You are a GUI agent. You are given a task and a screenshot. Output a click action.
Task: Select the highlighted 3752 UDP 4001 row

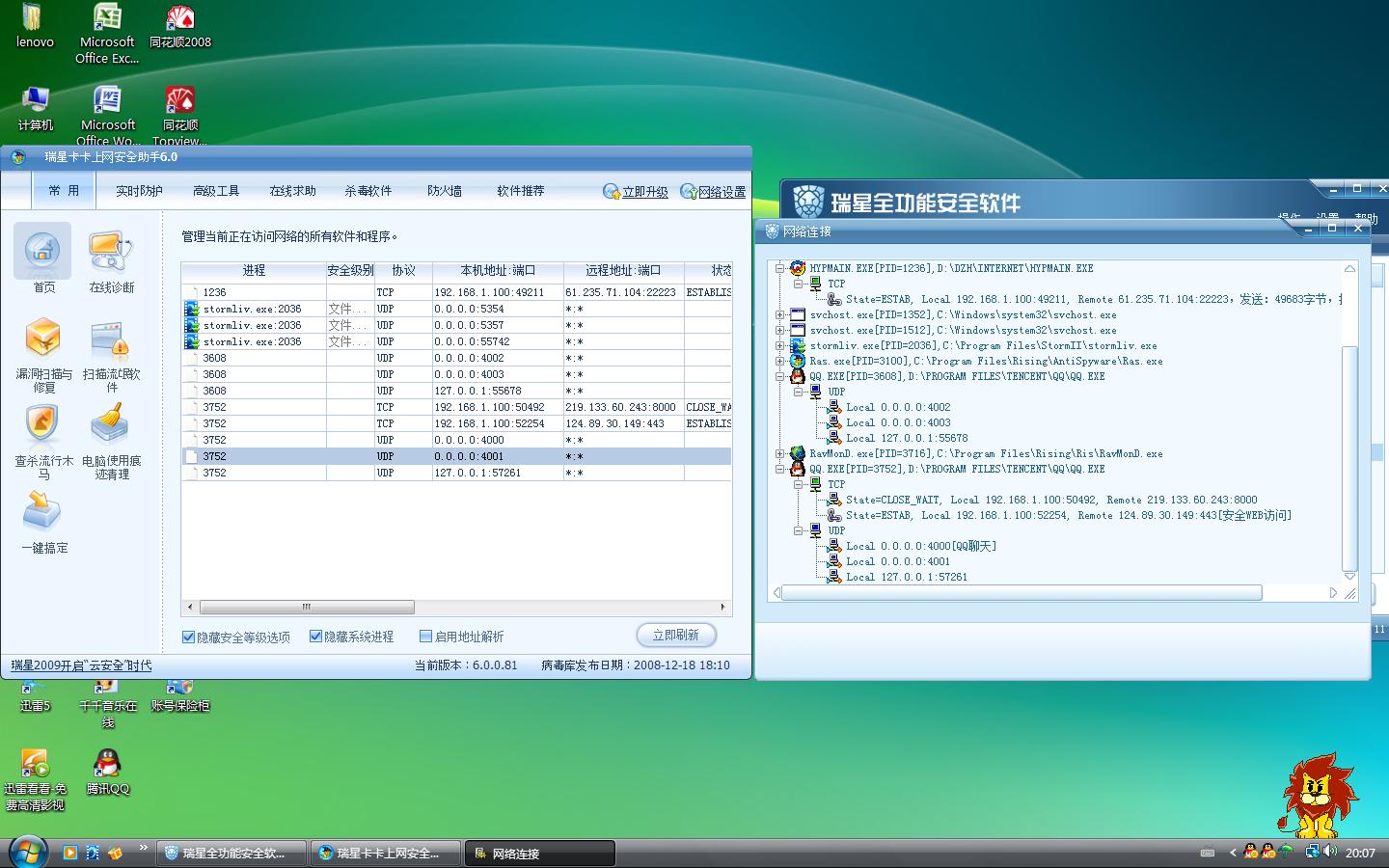click(455, 456)
